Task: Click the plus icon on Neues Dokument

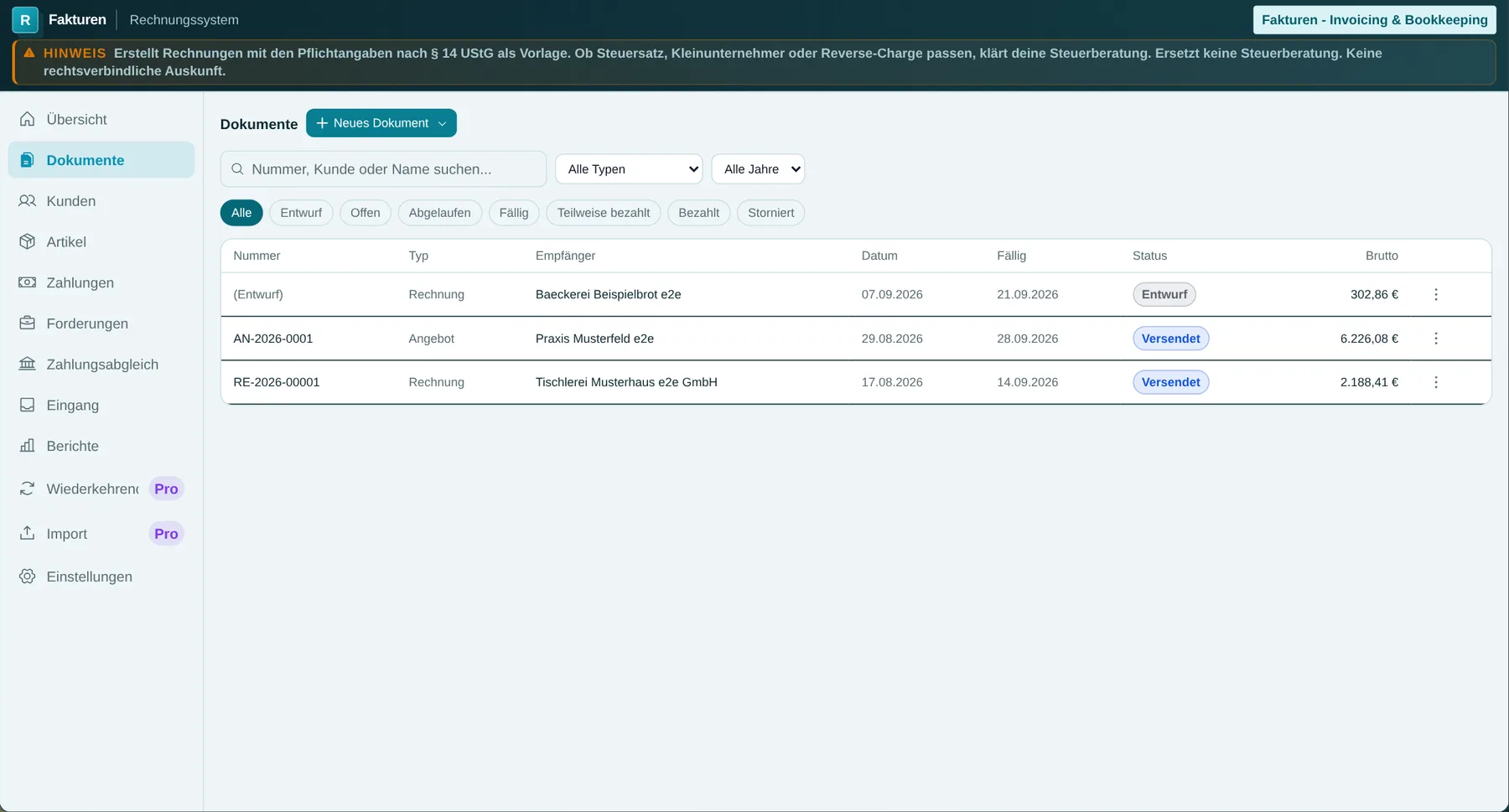Action: pos(322,123)
